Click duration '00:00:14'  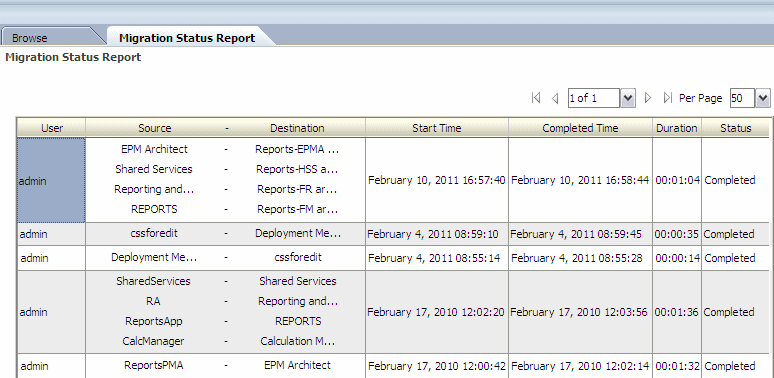pyautogui.click(x=677, y=258)
